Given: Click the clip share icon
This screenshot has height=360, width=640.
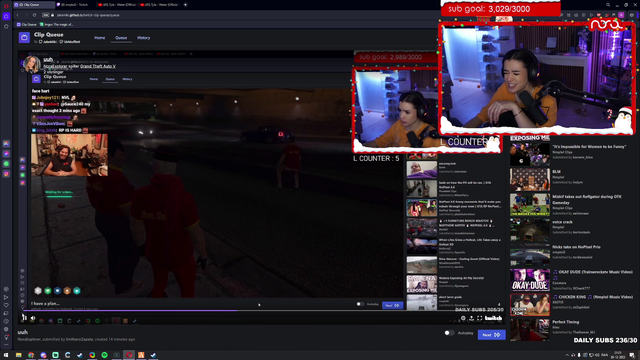Looking at the screenshot, I should (x=471, y=318).
